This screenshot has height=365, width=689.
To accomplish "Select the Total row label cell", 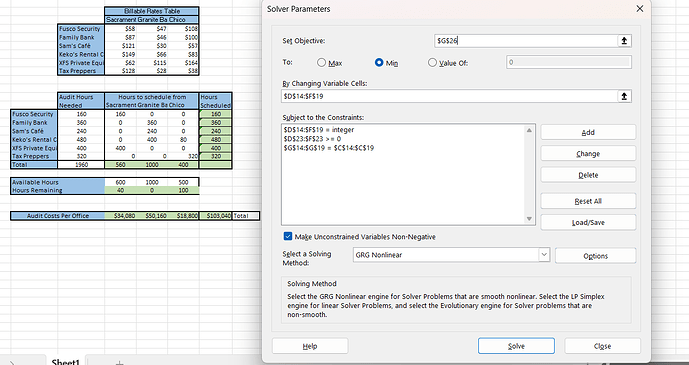I will pyautogui.click(x=34, y=165).
